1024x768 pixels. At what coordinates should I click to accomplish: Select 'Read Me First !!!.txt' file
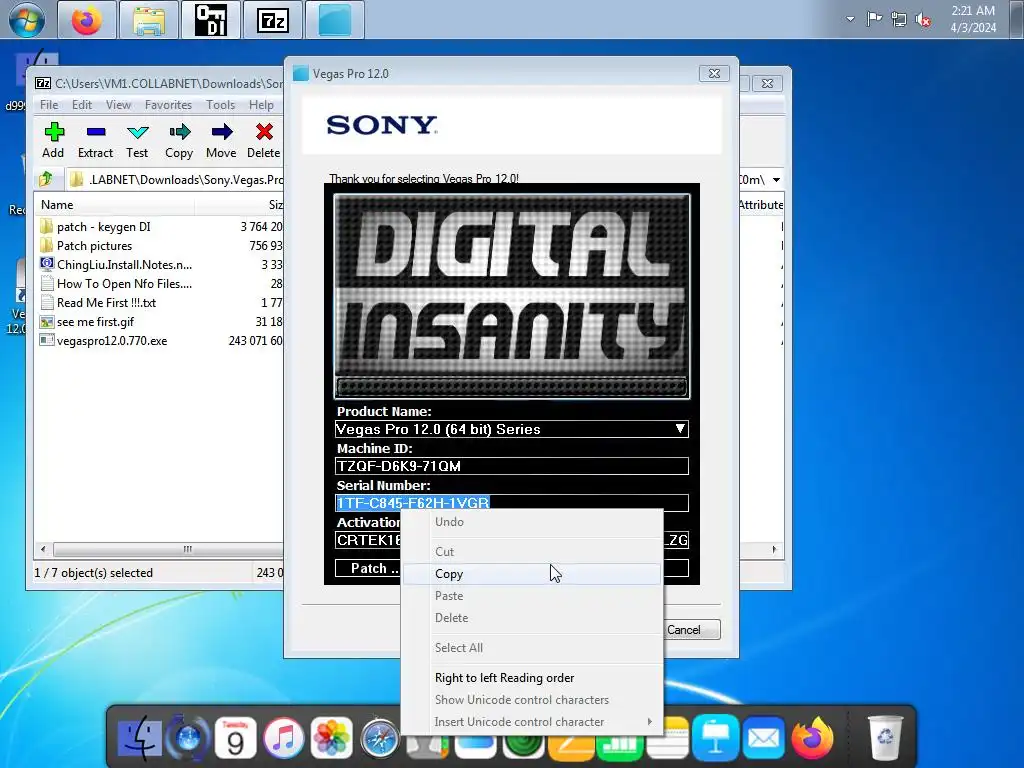pyautogui.click(x=106, y=302)
